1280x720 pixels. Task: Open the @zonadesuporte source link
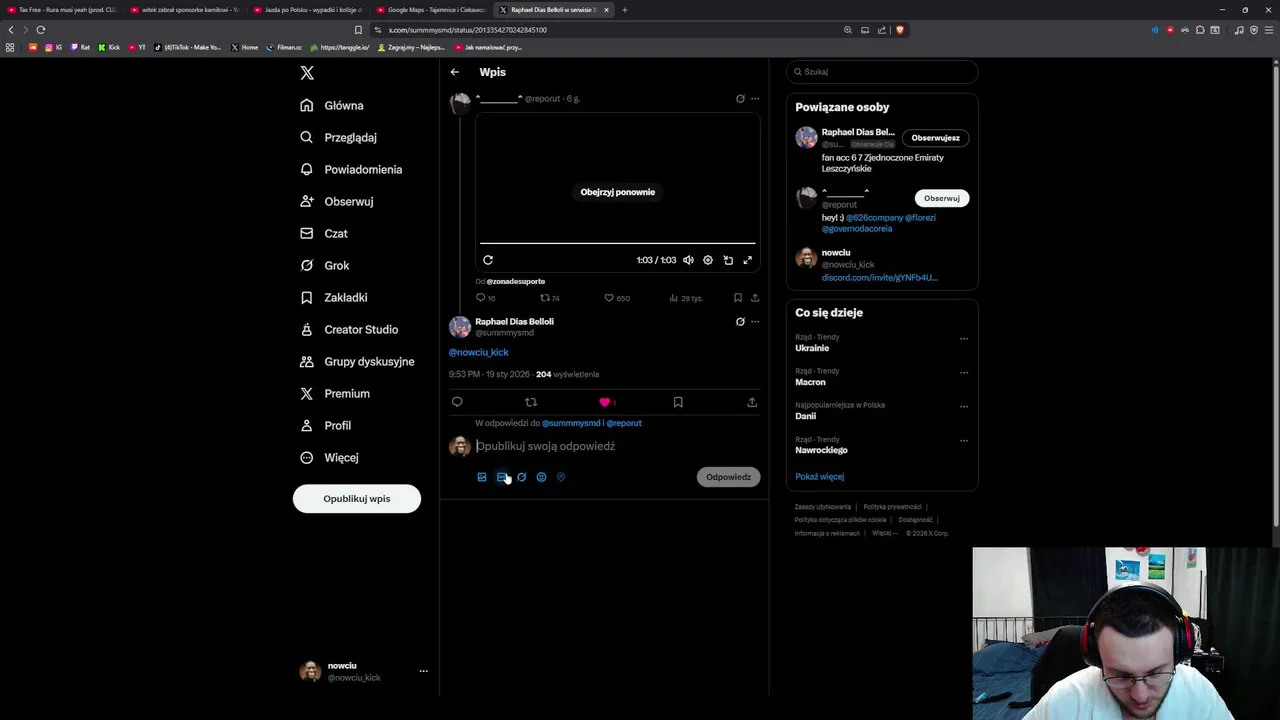coord(515,282)
